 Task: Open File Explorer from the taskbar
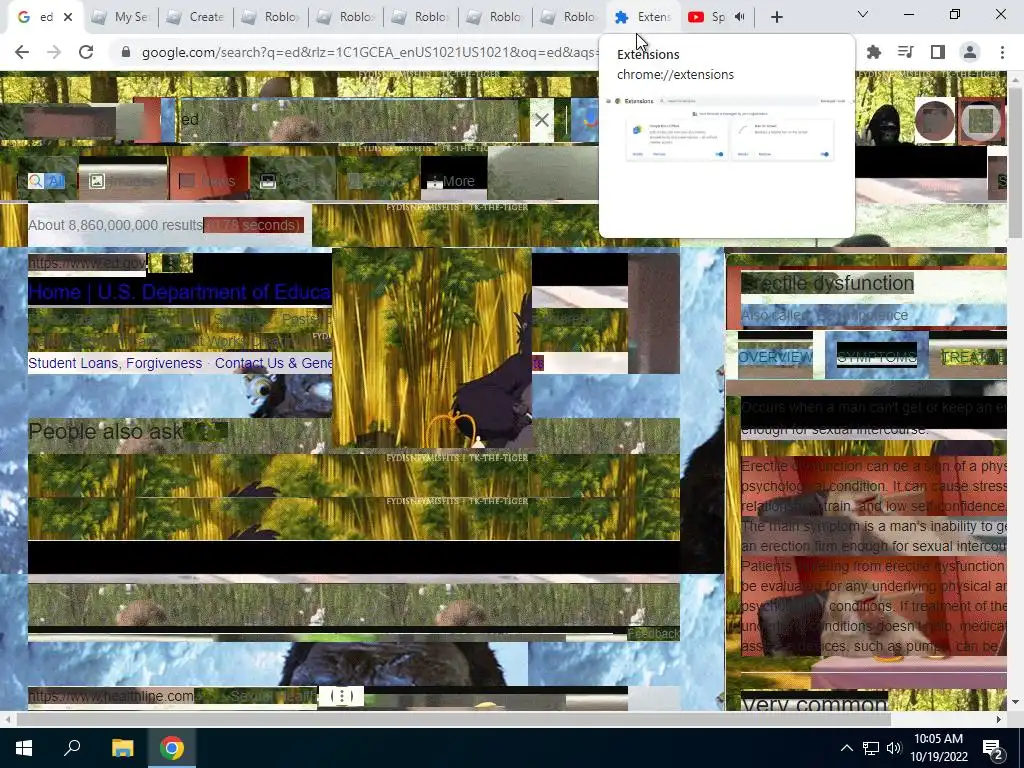122,748
